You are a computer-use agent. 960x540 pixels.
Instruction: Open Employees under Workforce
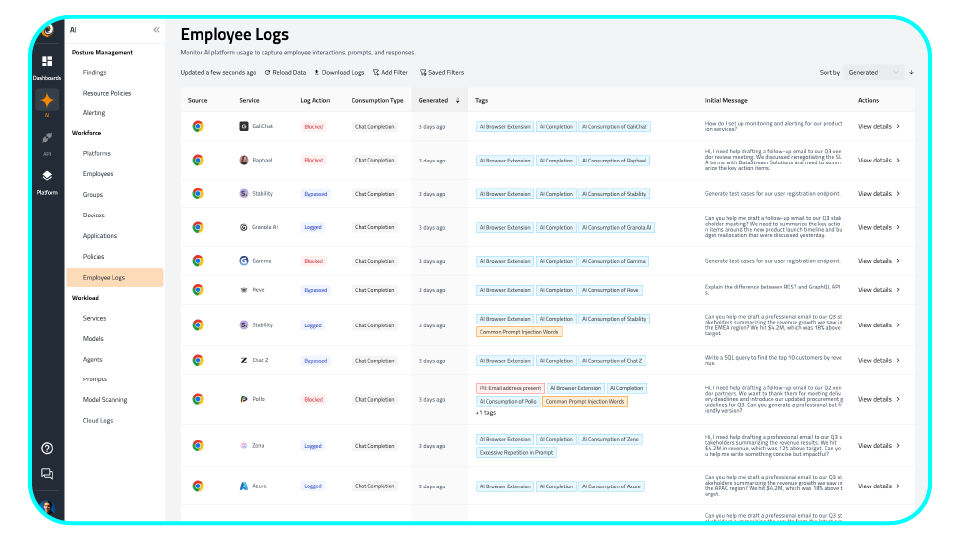pyautogui.click(x=98, y=174)
